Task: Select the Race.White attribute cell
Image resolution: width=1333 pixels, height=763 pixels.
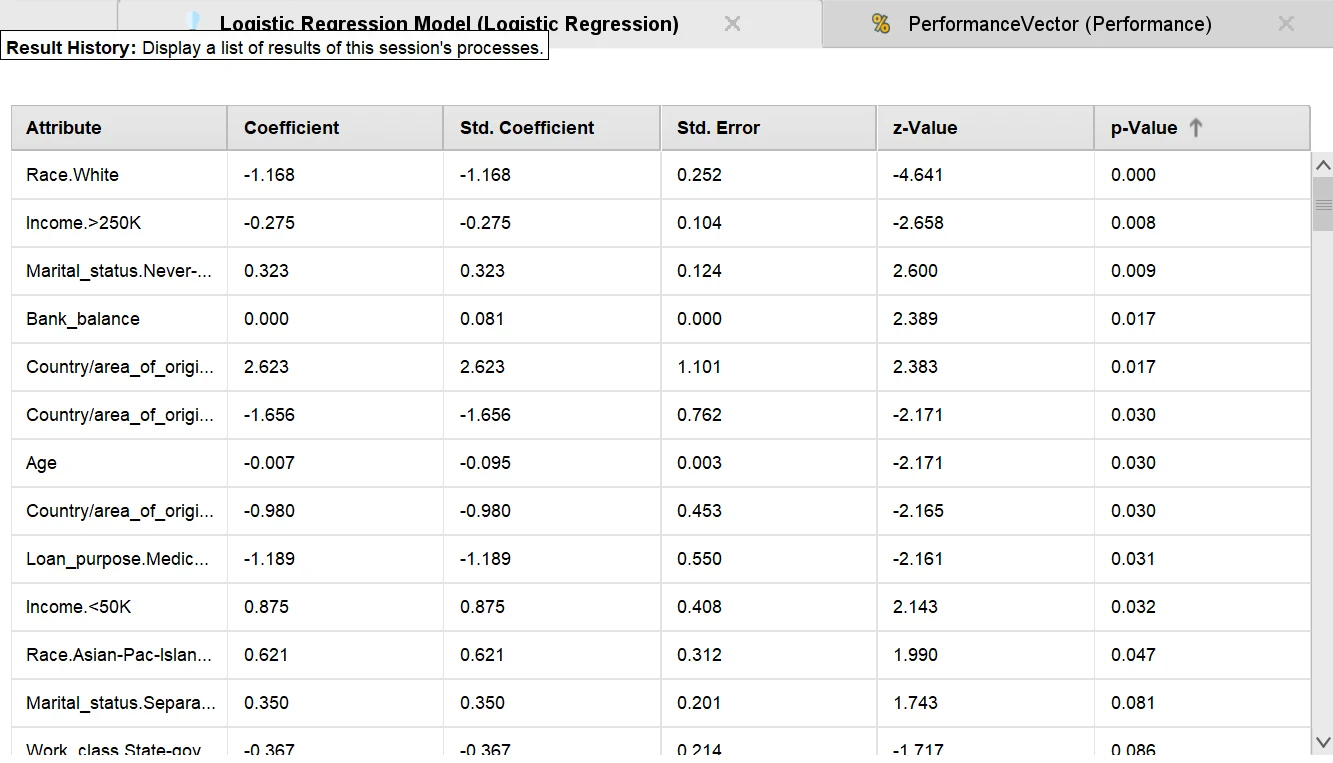Action: [119, 175]
